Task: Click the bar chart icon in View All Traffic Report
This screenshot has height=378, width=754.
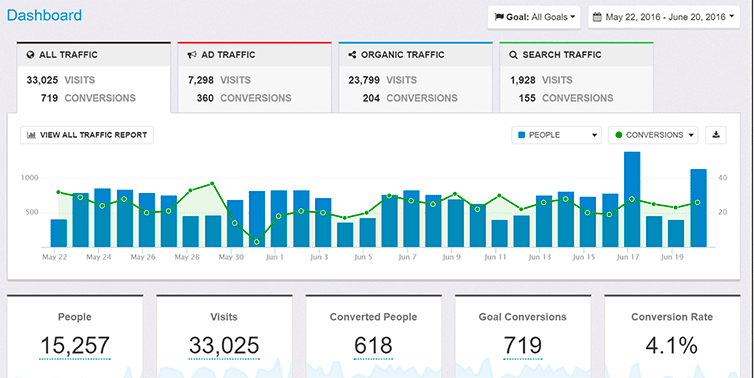Action: coord(32,135)
